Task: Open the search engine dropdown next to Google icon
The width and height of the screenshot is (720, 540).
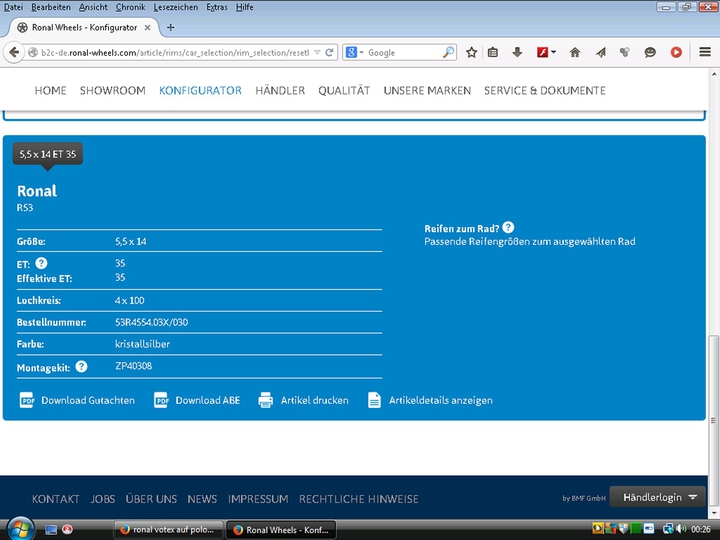Action: tap(362, 52)
